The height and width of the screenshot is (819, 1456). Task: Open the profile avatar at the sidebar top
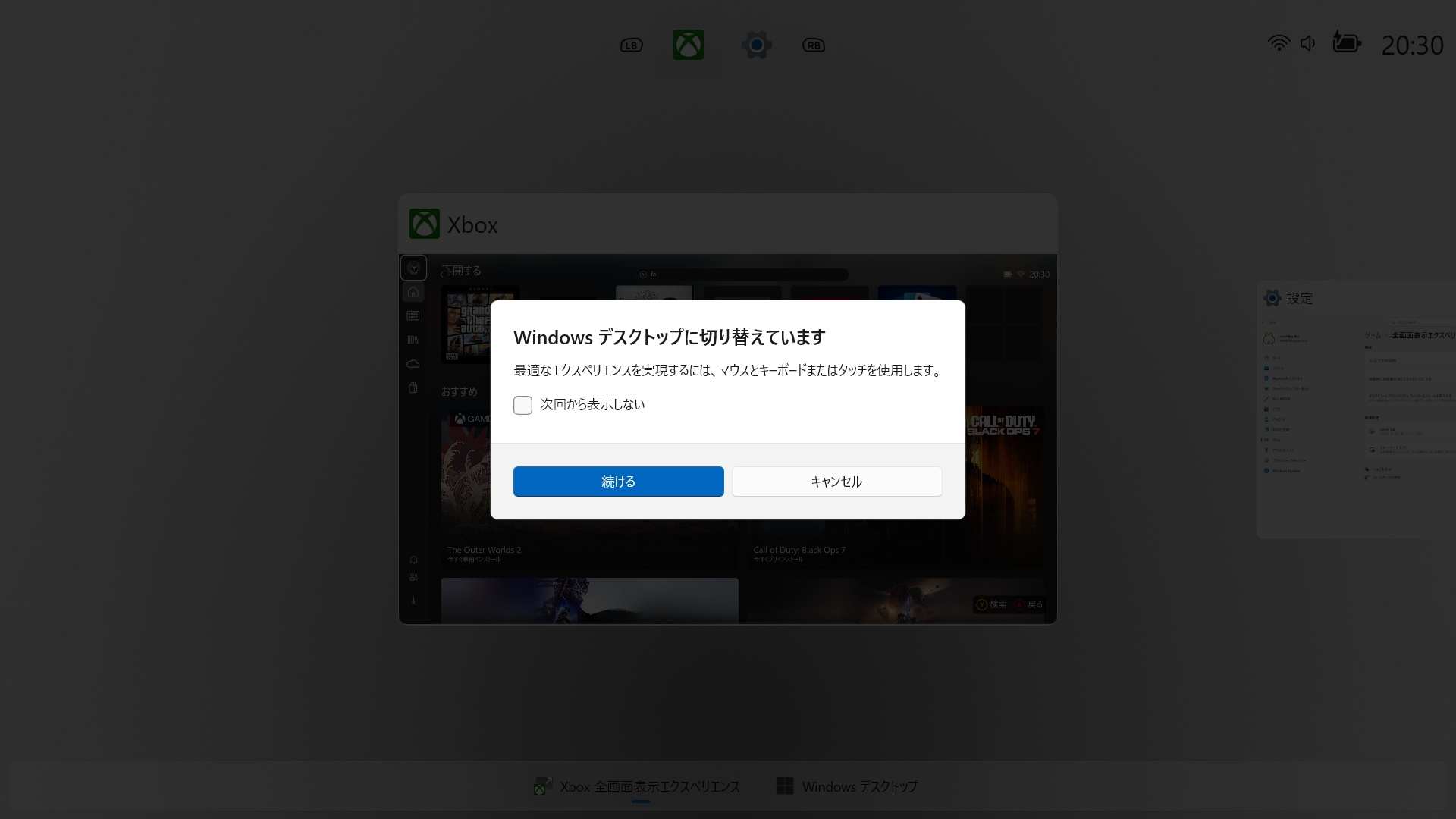(413, 269)
